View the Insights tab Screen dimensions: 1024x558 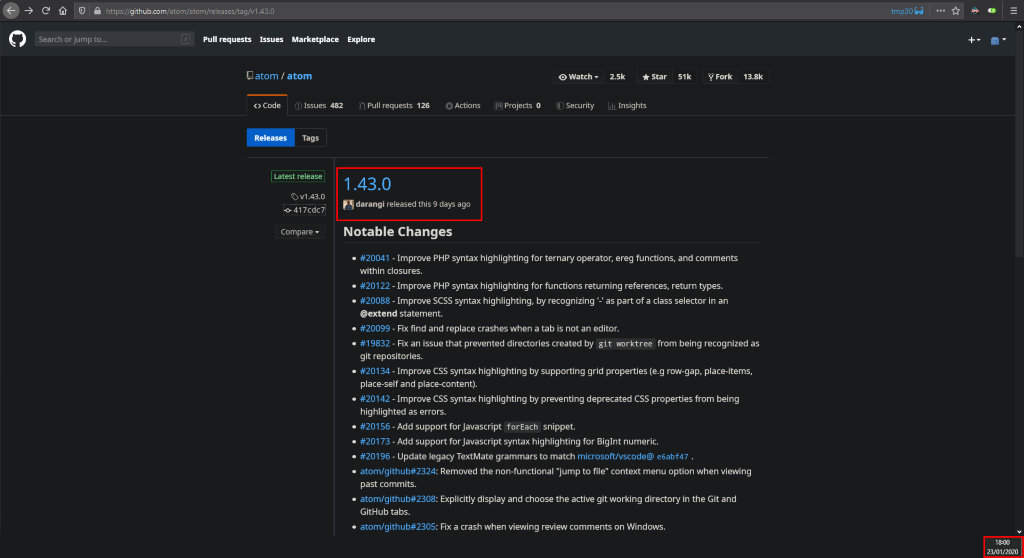[627, 105]
